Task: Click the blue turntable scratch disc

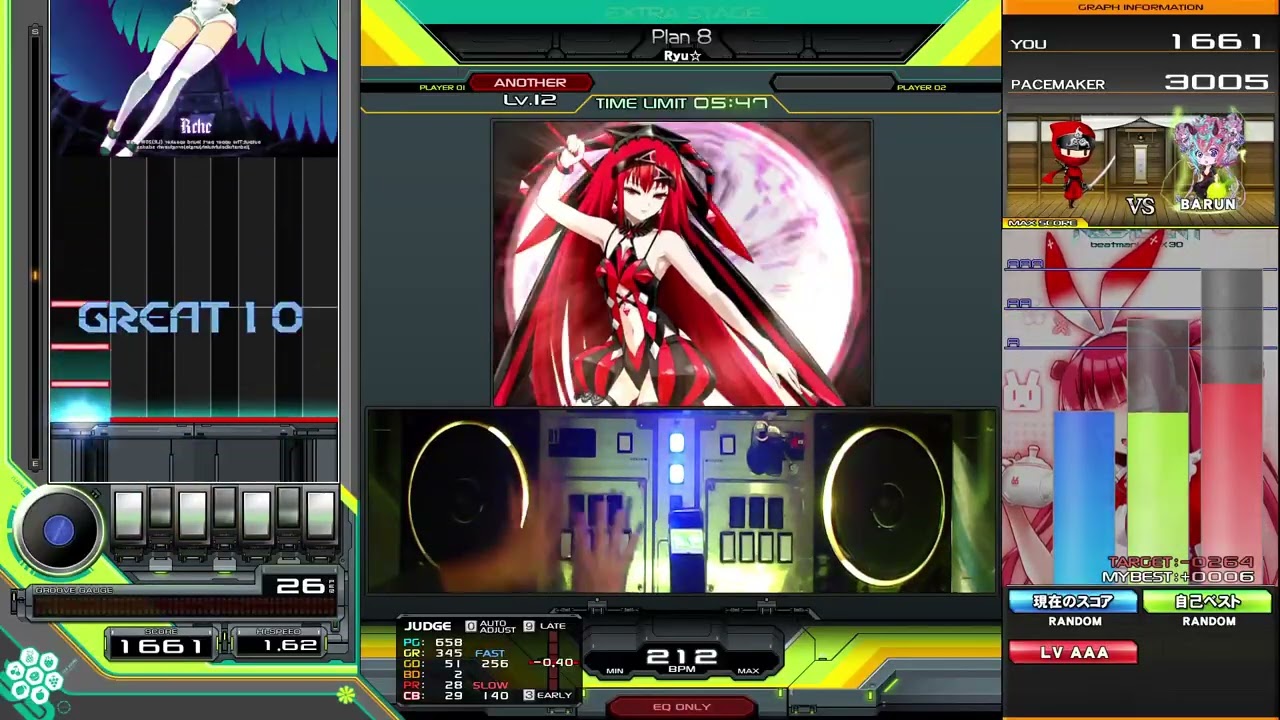Action: click(x=58, y=531)
